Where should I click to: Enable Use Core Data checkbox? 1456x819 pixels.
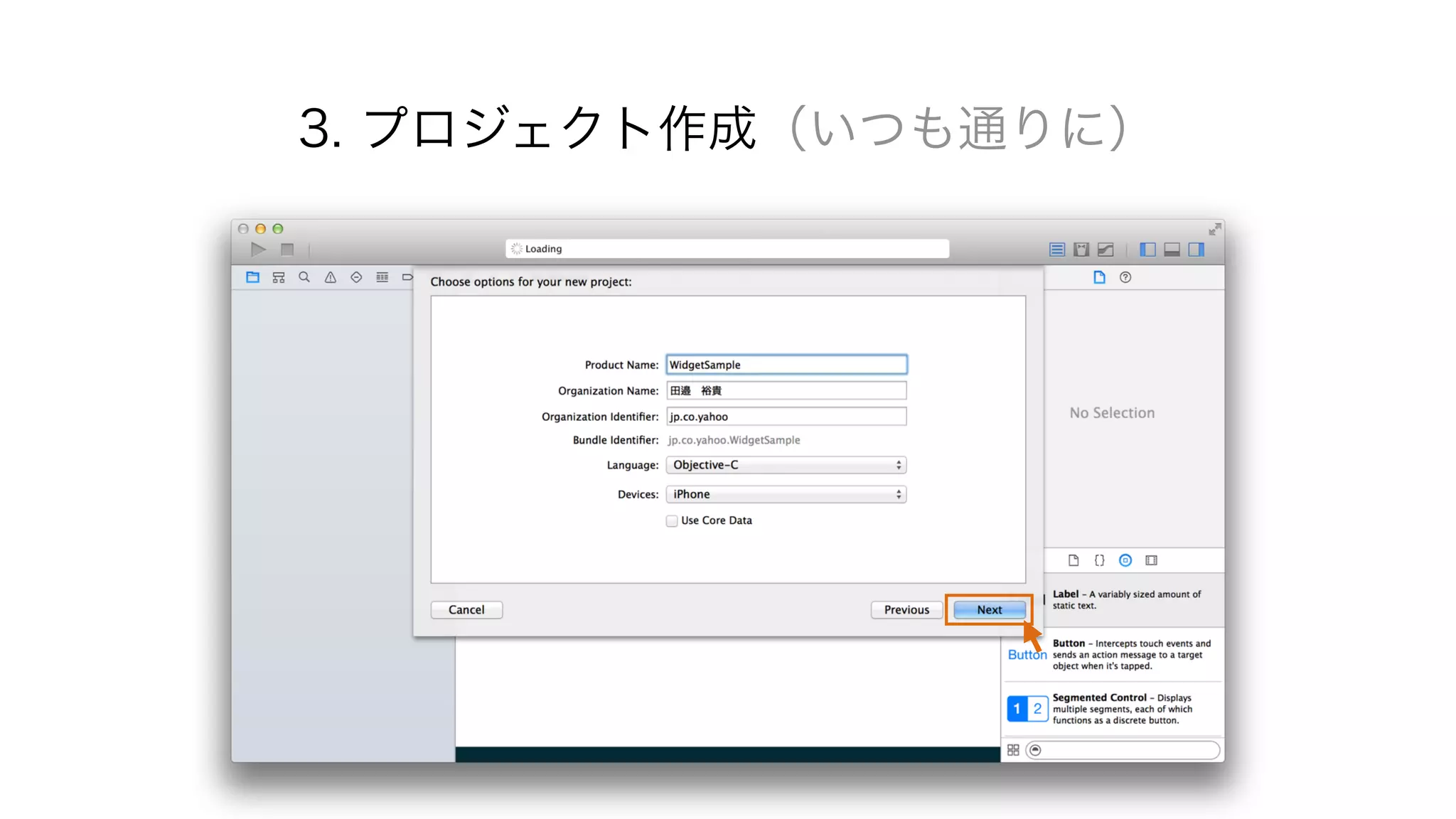tap(672, 521)
